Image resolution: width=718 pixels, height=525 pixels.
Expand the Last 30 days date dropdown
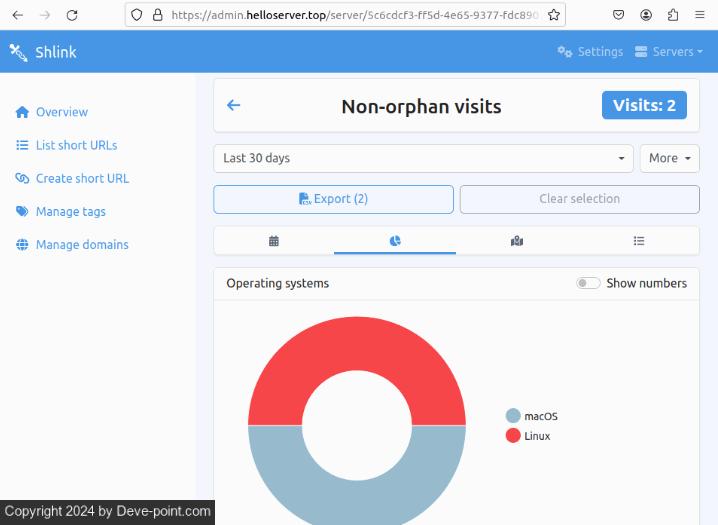424,158
